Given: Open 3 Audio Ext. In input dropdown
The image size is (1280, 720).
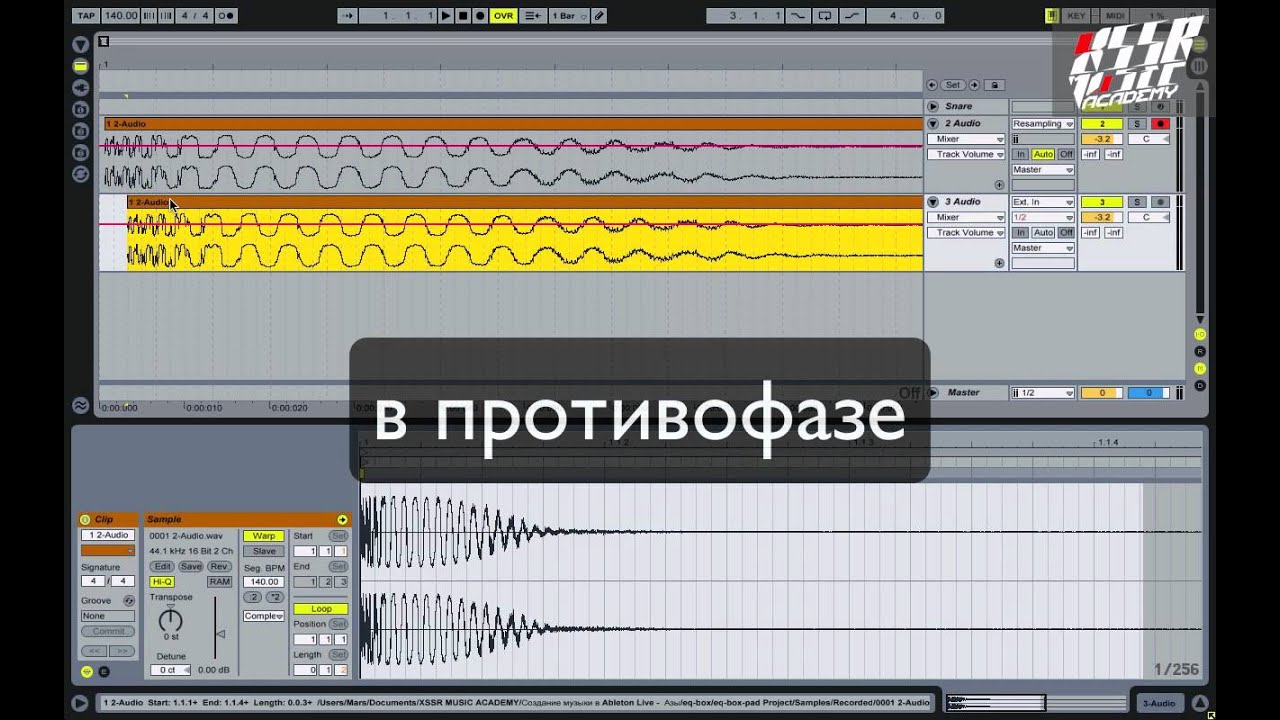Looking at the screenshot, I should 1043,202.
